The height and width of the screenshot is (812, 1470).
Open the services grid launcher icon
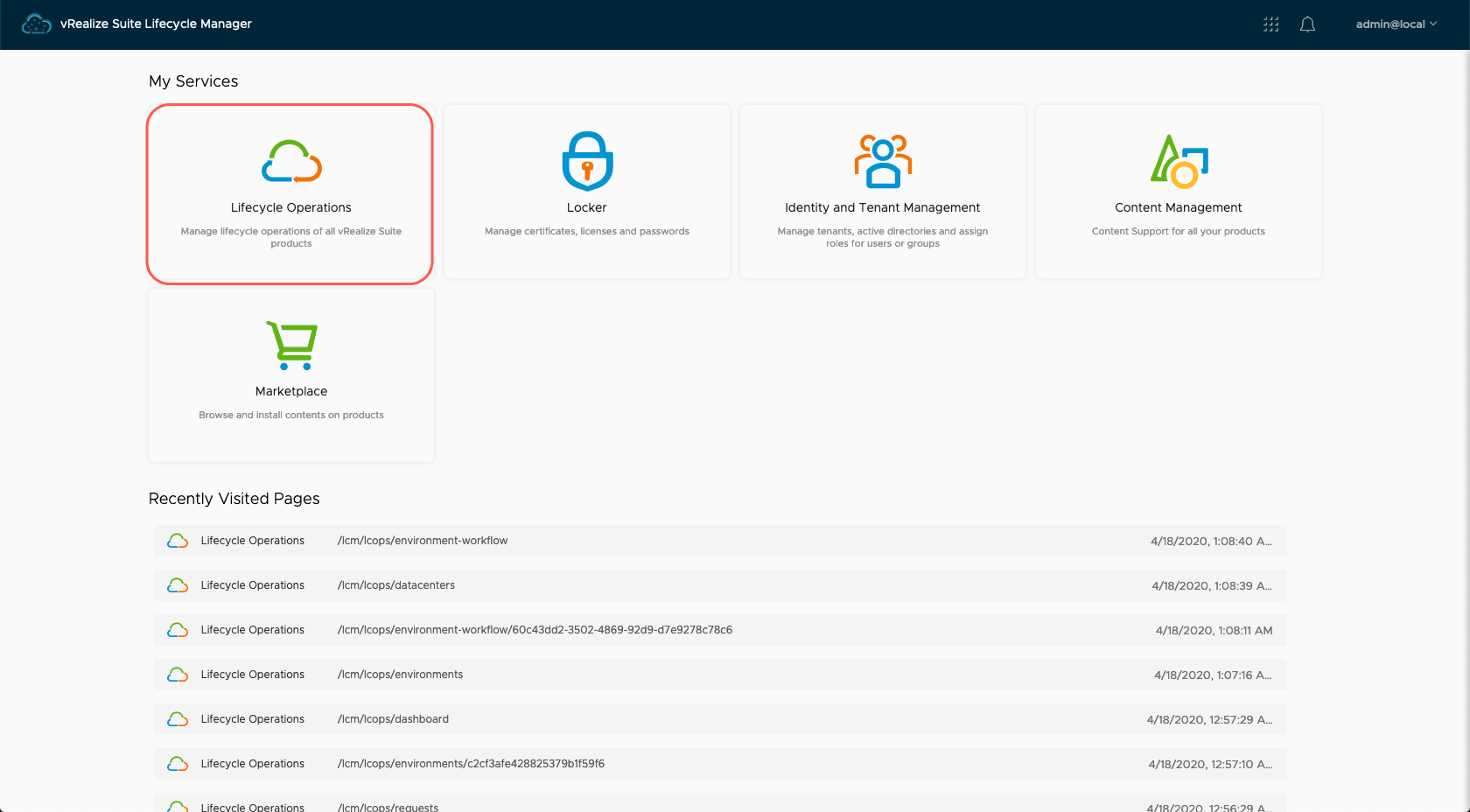click(x=1270, y=24)
